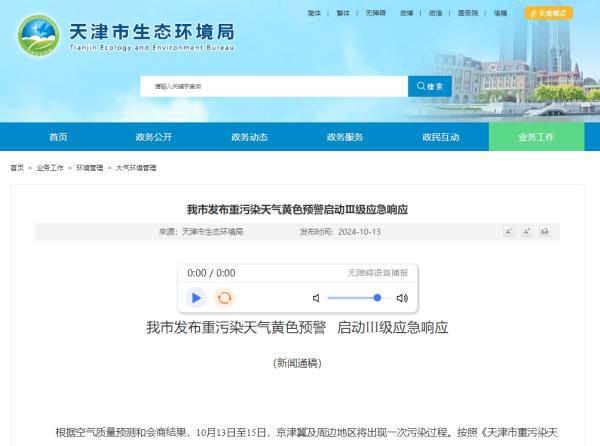600x446 pixels.
Task: Click the low volume speaker icon
Action: (x=316, y=298)
